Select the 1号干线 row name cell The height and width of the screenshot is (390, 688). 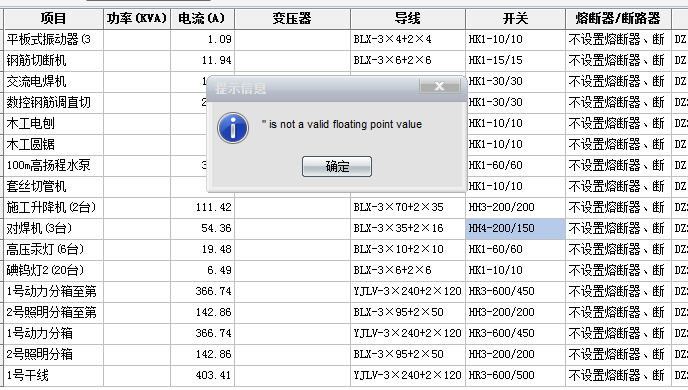[54, 376]
